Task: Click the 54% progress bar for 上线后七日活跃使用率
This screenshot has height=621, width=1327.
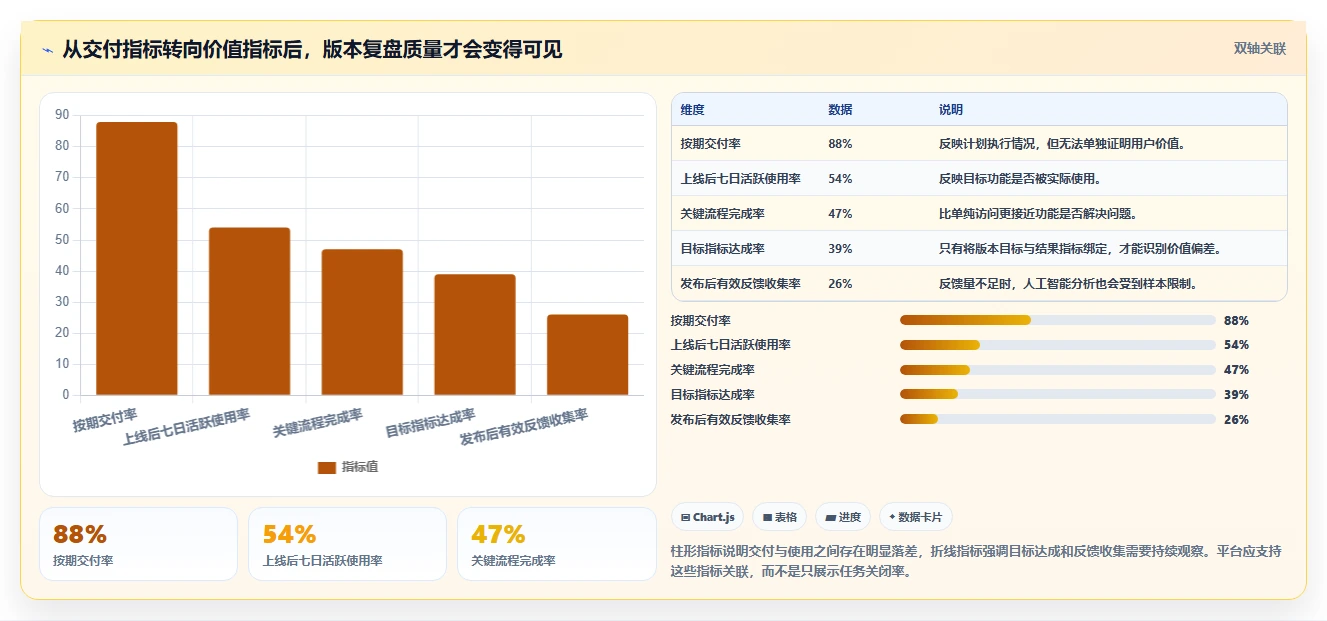Action: tap(1058, 345)
